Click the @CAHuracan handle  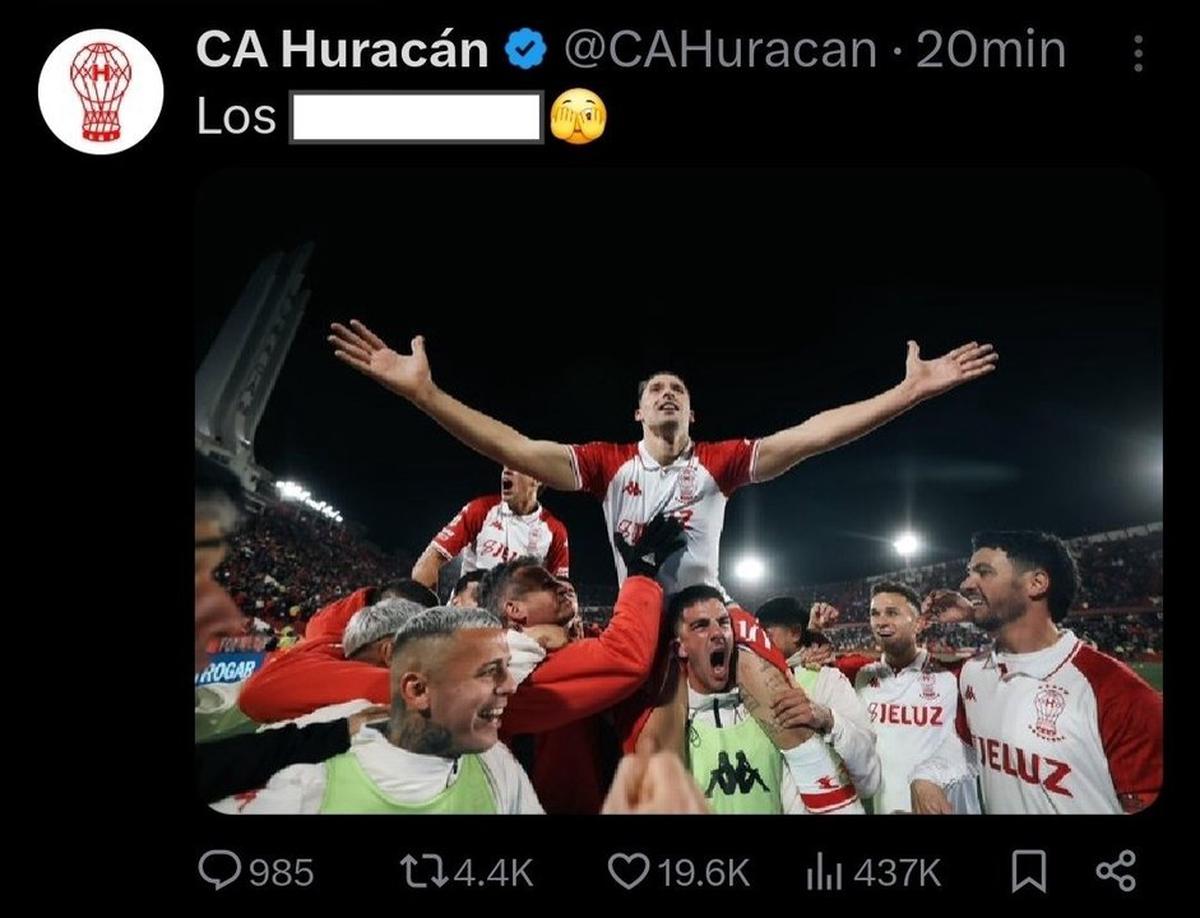(x=721, y=51)
